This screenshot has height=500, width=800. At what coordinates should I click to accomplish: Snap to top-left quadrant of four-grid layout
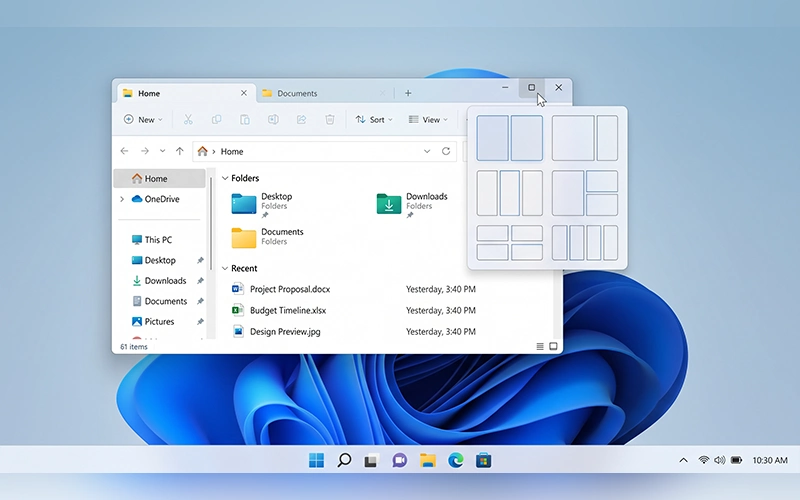coord(492,233)
